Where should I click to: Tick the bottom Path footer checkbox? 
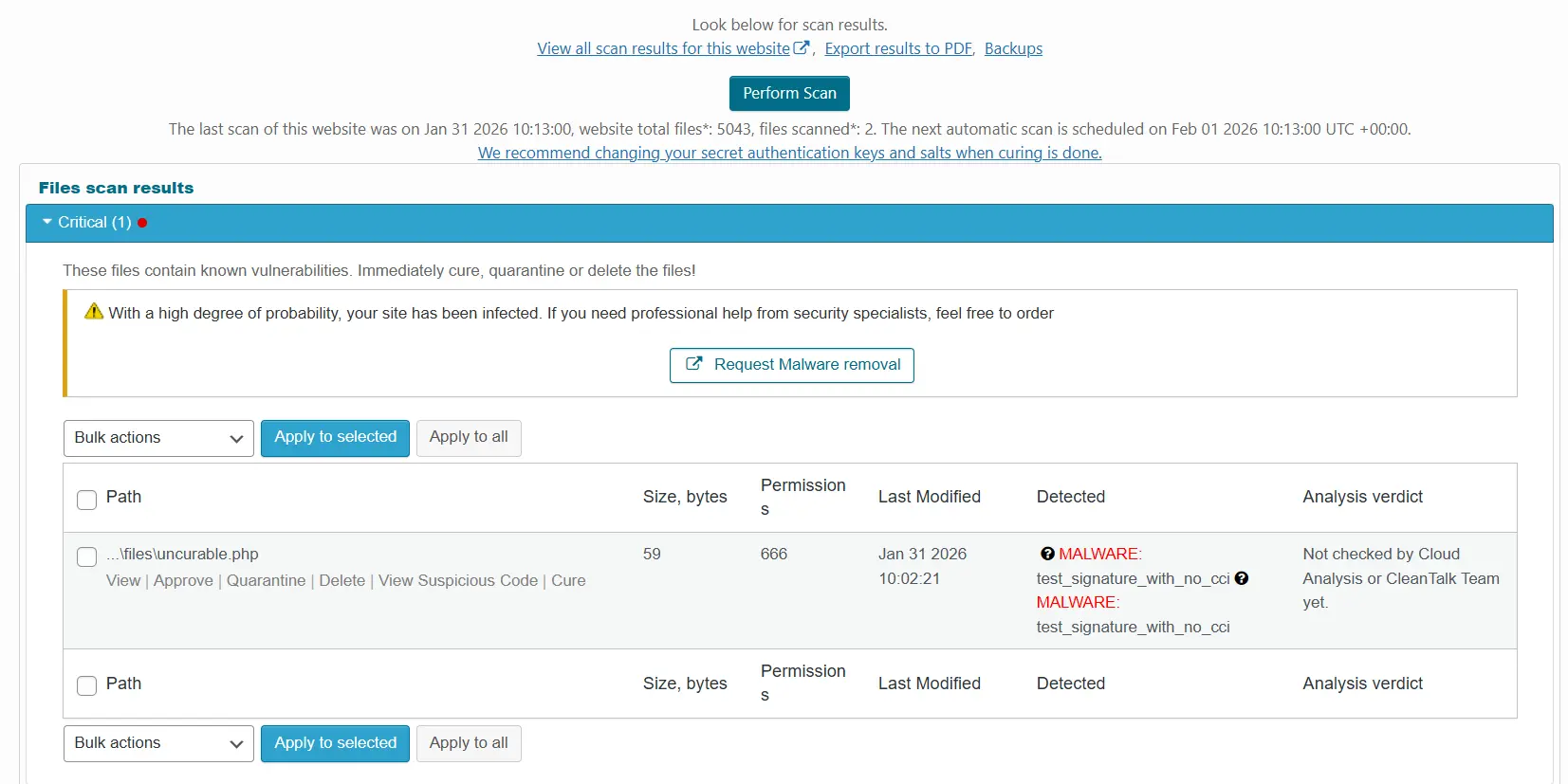pos(86,685)
